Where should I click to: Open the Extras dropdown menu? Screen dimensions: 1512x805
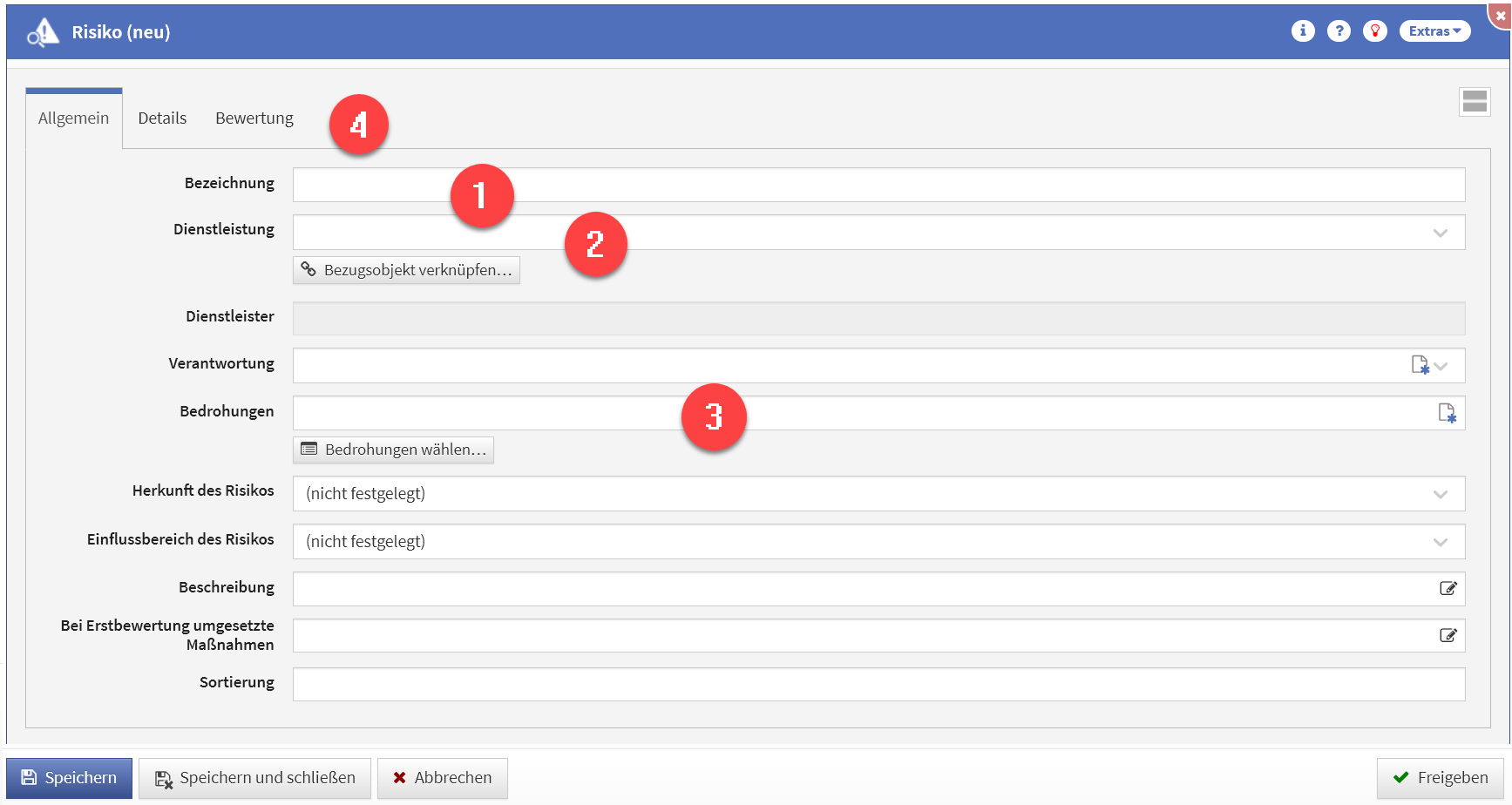1434,31
